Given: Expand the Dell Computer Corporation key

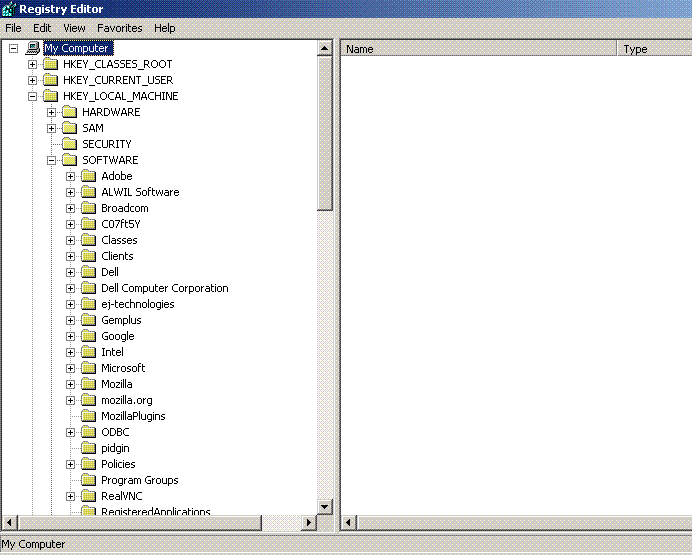Looking at the screenshot, I should [x=71, y=288].
